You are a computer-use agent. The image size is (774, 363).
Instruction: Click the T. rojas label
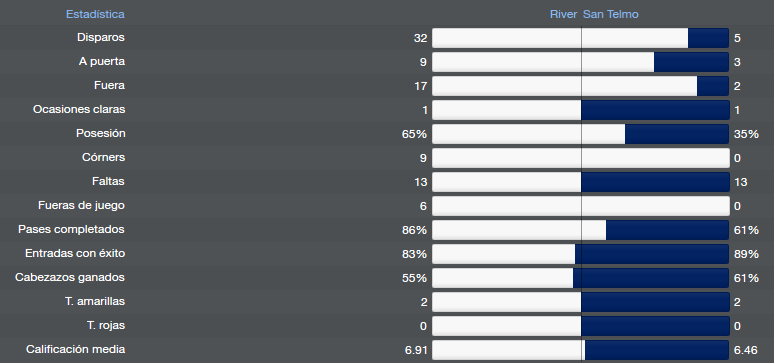106,325
